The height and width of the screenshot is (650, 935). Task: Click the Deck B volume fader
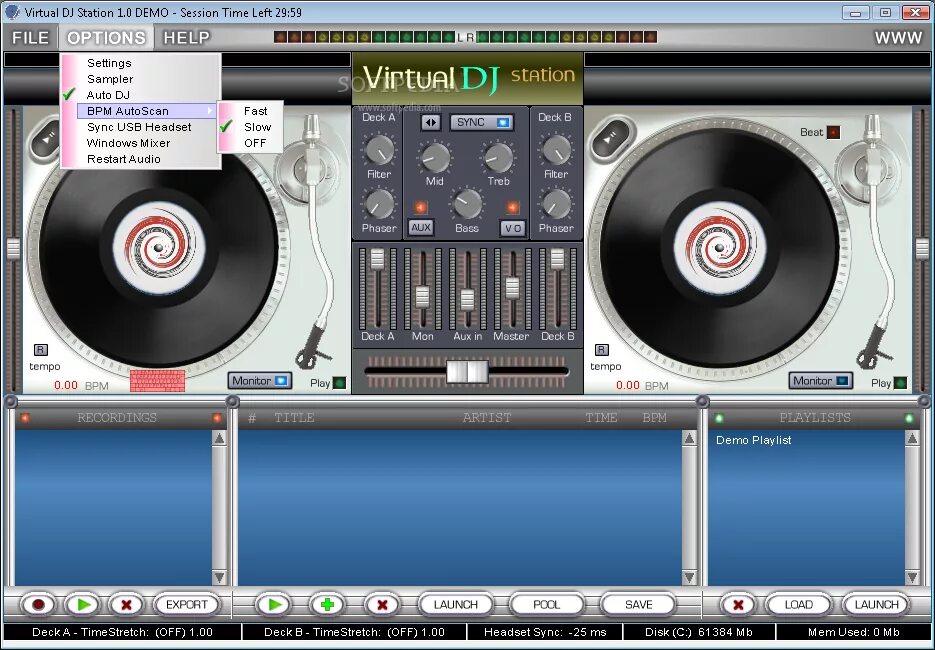(557, 259)
